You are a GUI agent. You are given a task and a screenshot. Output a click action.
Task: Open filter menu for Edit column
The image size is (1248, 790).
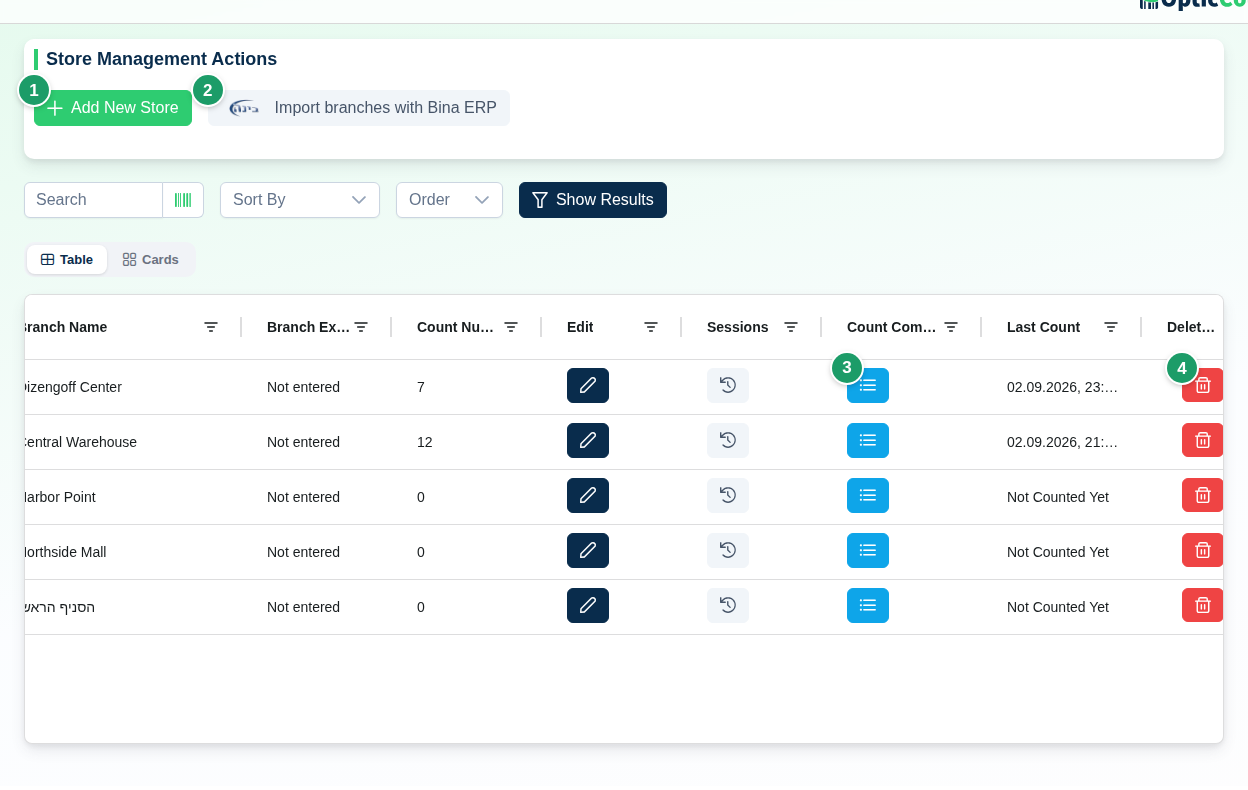click(651, 327)
